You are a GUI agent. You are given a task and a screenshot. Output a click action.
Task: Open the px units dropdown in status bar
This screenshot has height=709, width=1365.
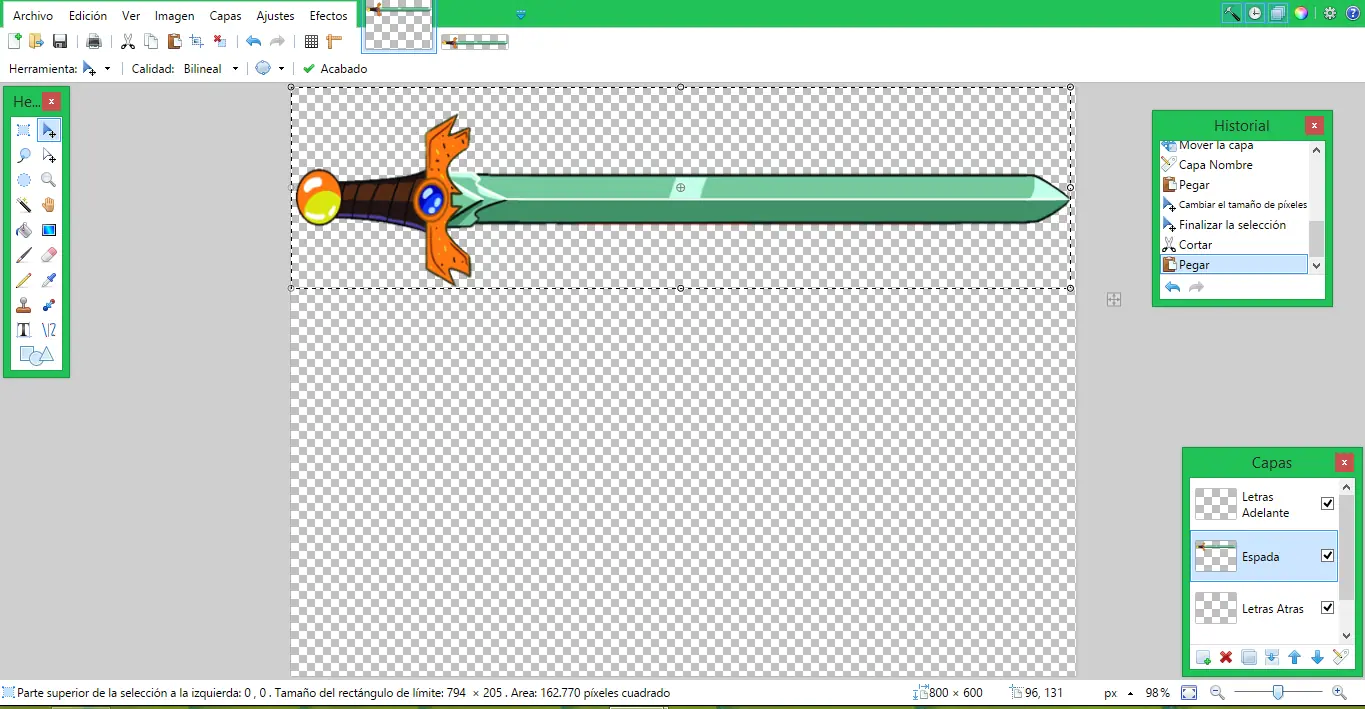tap(1118, 693)
